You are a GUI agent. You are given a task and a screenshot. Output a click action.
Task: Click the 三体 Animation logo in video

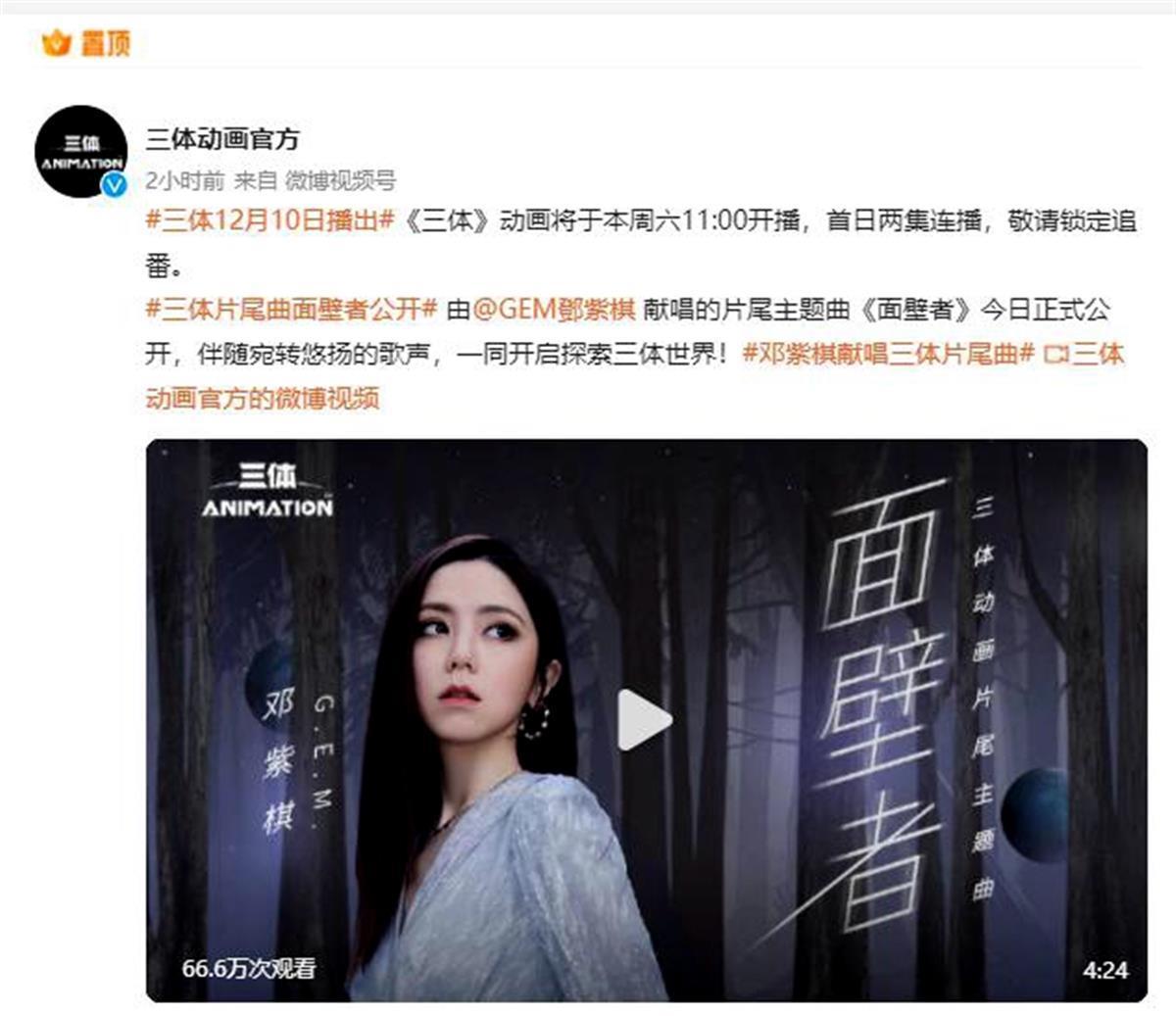pos(268,490)
